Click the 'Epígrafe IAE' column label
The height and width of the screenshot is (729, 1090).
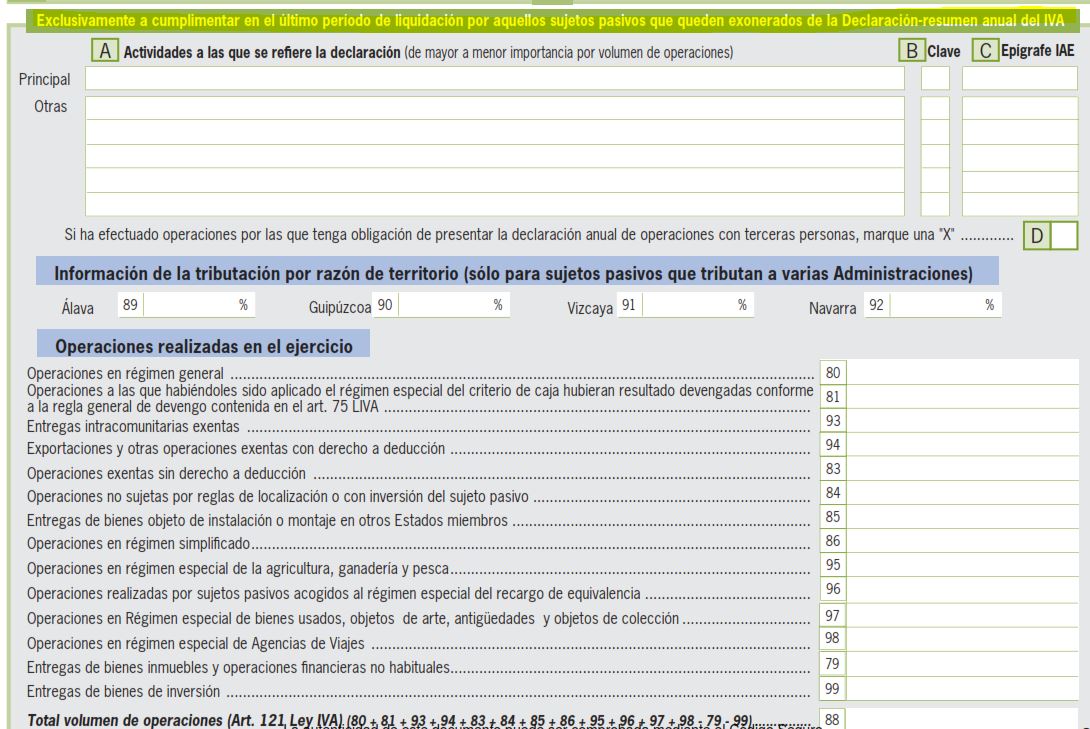tap(1037, 51)
